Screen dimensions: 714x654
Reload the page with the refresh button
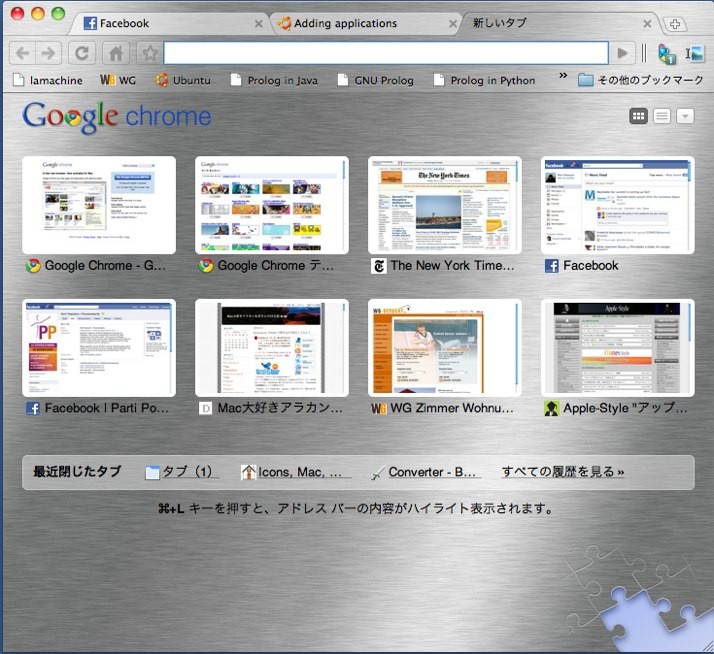coord(82,53)
